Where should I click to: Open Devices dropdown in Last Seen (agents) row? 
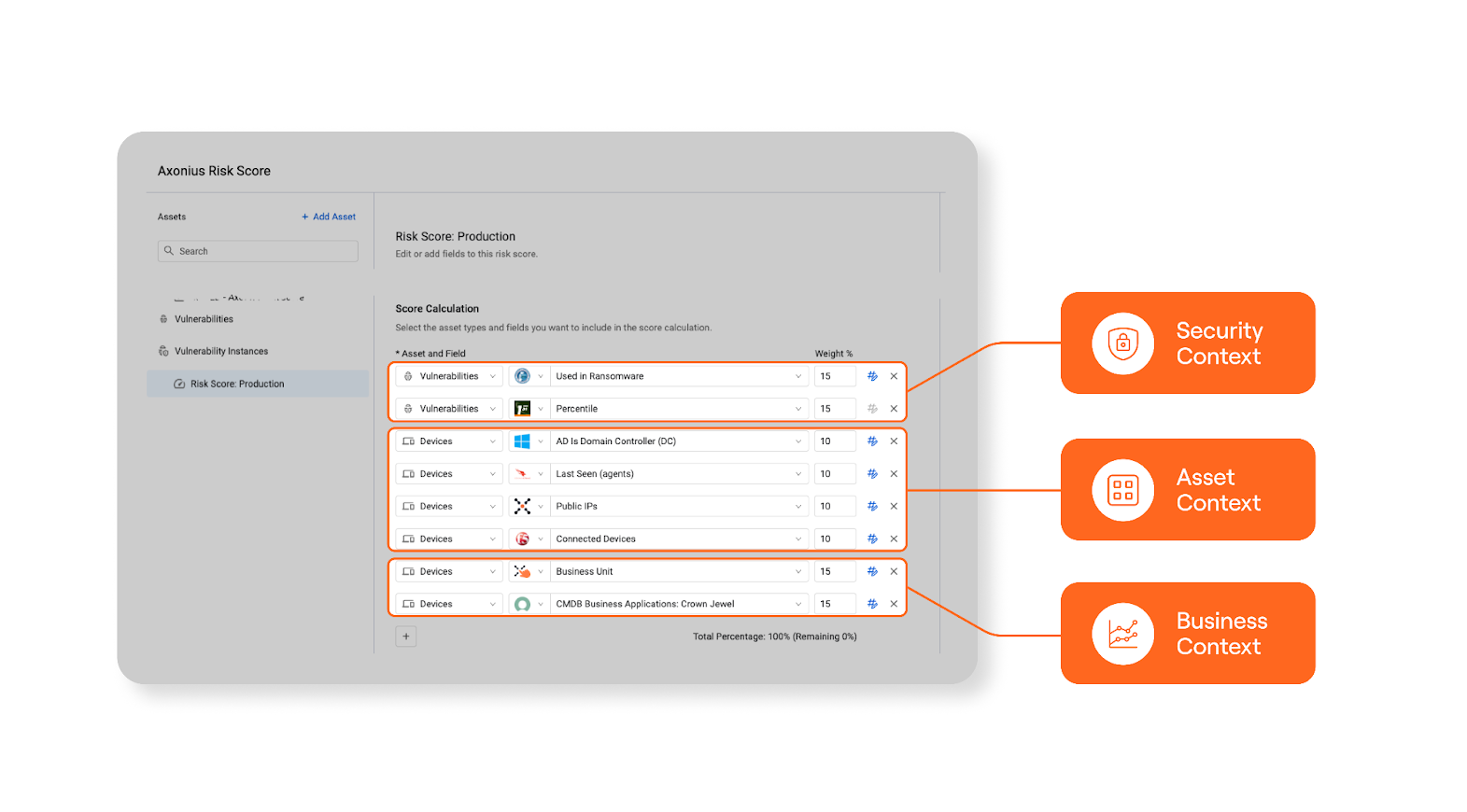click(449, 474)
